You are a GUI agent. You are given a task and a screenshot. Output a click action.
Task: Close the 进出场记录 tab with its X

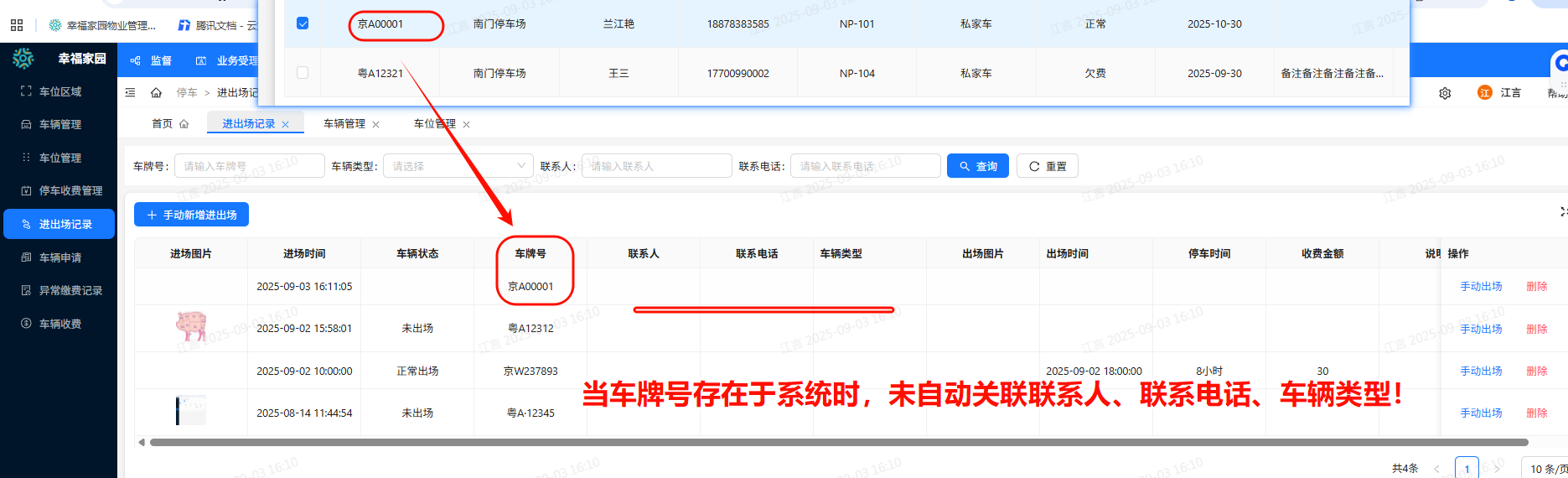286,124
